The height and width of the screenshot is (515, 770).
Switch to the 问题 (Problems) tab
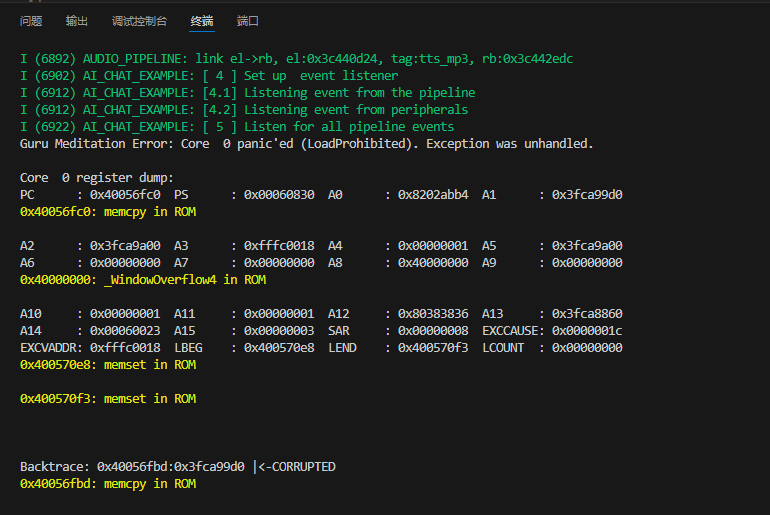[31, 21]
